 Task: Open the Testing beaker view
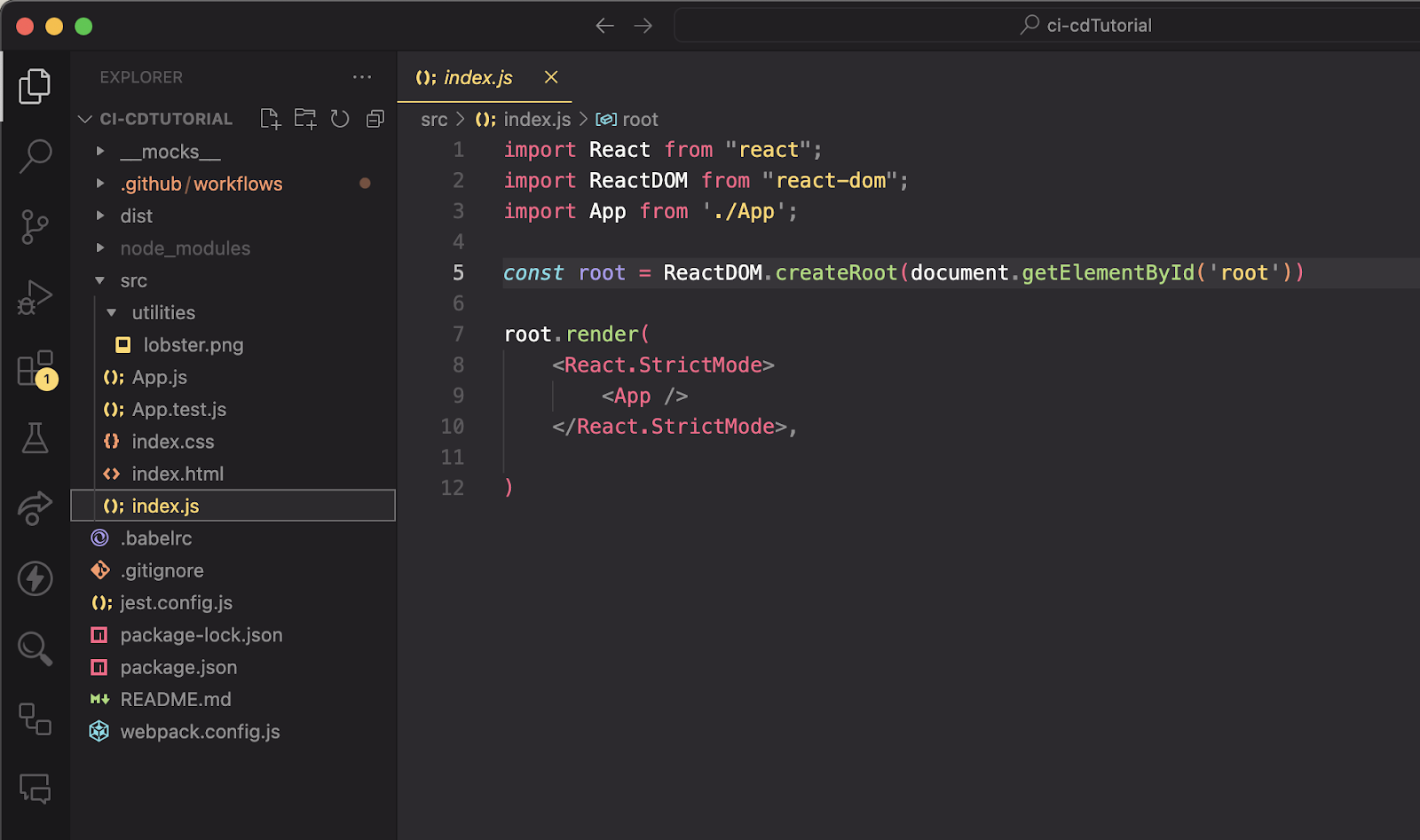[35, 437]
